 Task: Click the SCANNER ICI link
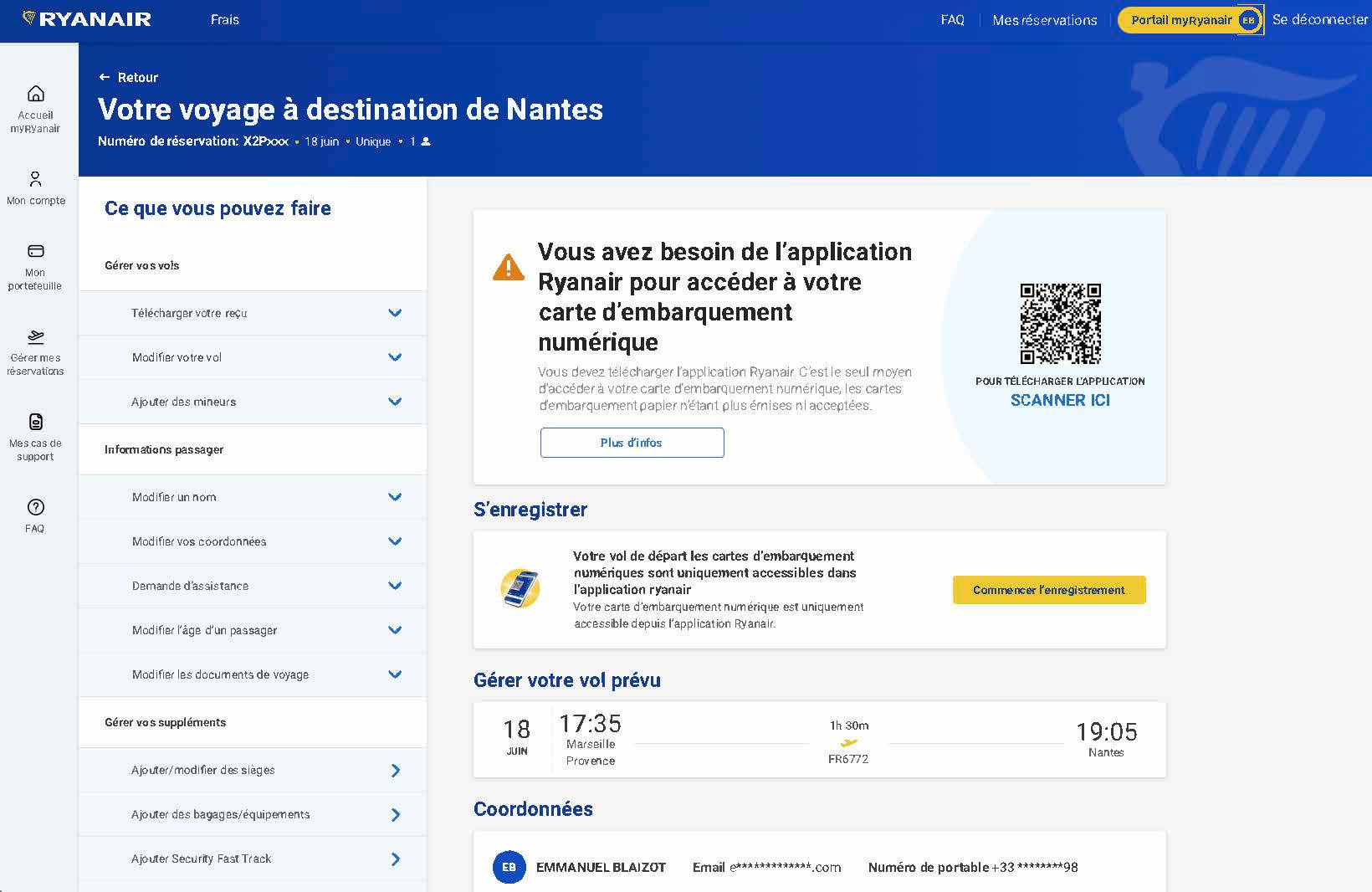[x=1060, y=400]
